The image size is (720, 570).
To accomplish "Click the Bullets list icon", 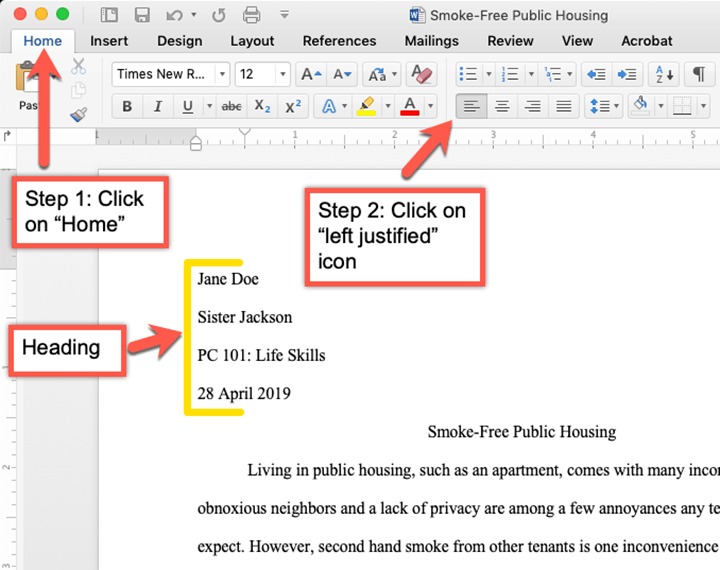I will pyautogui.click(x=469, y=74).
